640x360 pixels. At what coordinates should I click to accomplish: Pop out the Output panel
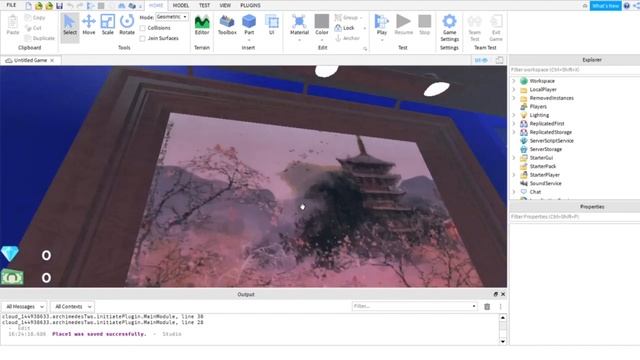(x=496, y=294)
